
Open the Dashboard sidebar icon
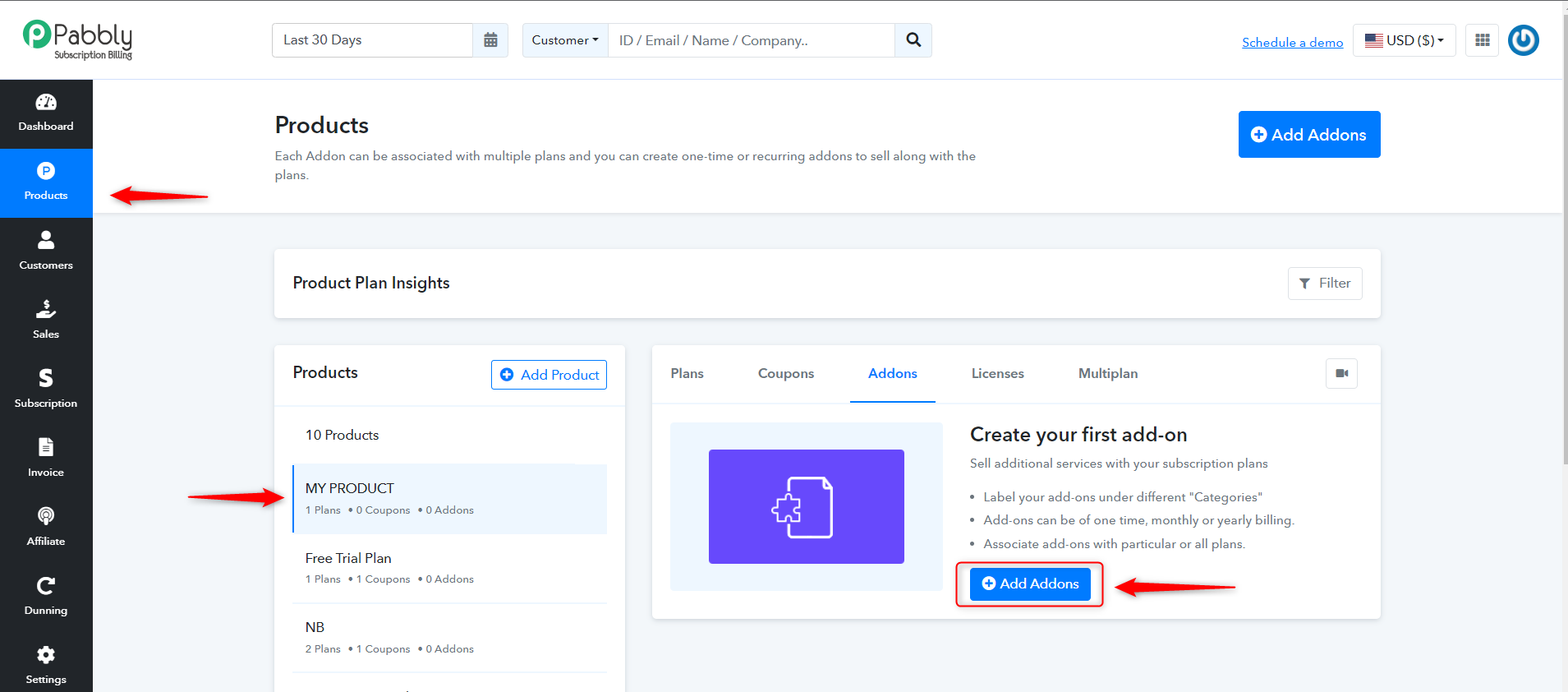click(46, 113)
